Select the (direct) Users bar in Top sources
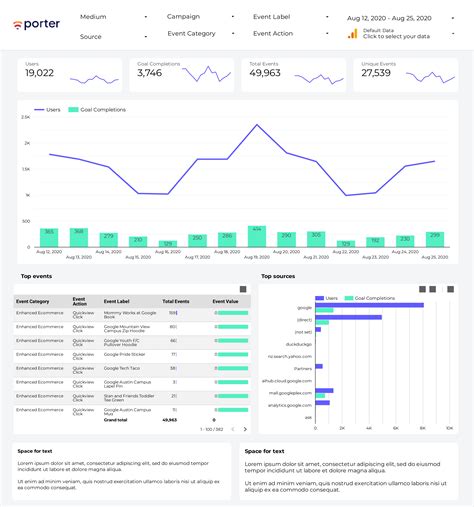 click(x=348, y=317)
